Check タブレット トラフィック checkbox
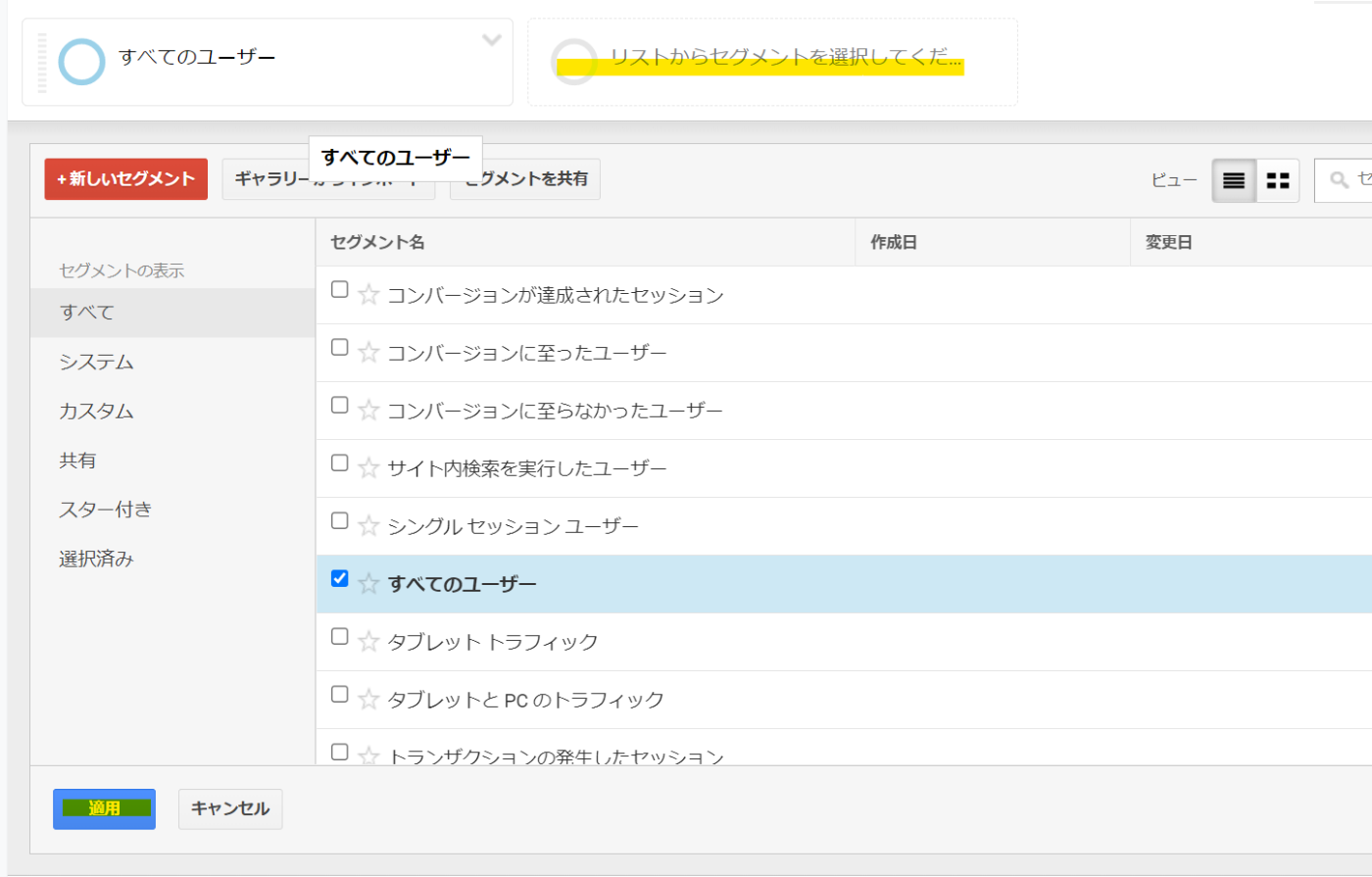Viewport: 1372px width, 877px height. (340, 636)
